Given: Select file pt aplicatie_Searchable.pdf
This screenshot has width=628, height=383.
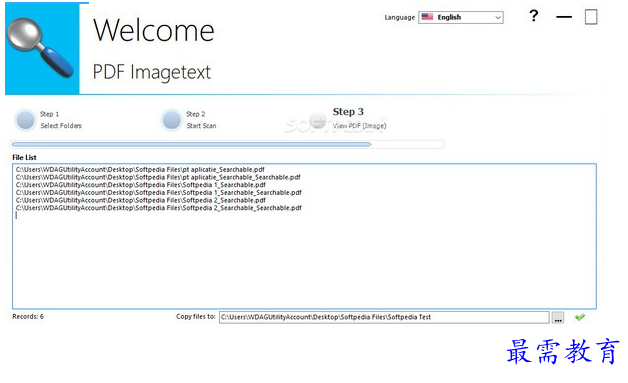Looking at the screenshot, I should coord(140,169).
